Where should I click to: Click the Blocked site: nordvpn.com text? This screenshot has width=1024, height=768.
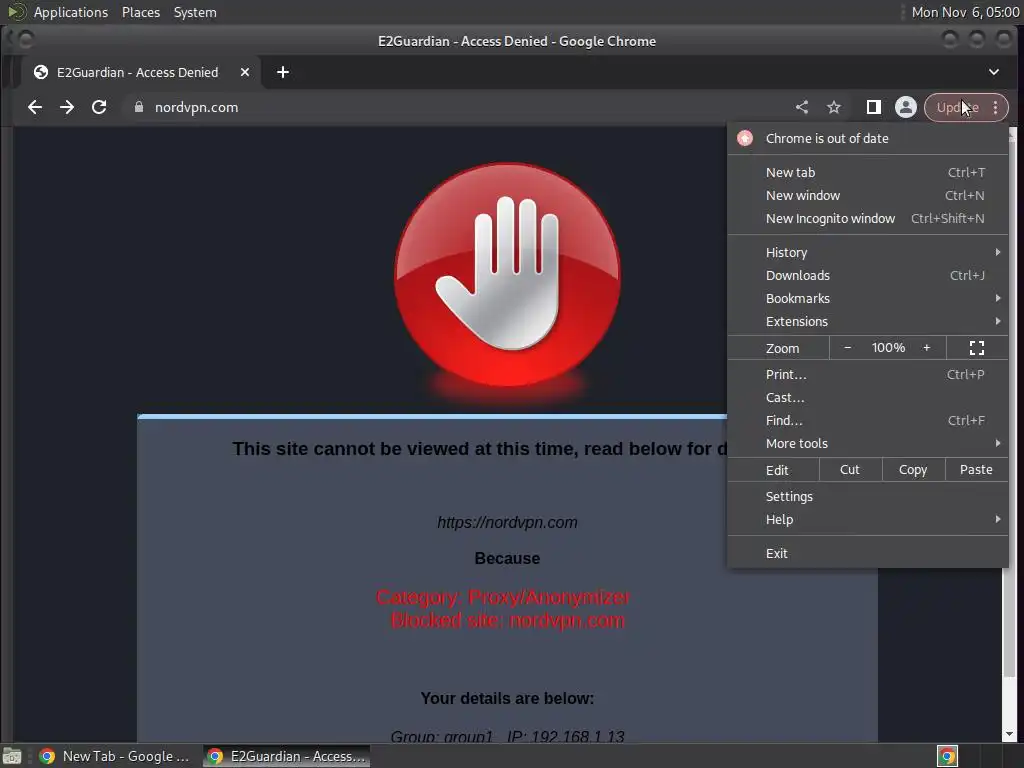(x=507, y=620)
